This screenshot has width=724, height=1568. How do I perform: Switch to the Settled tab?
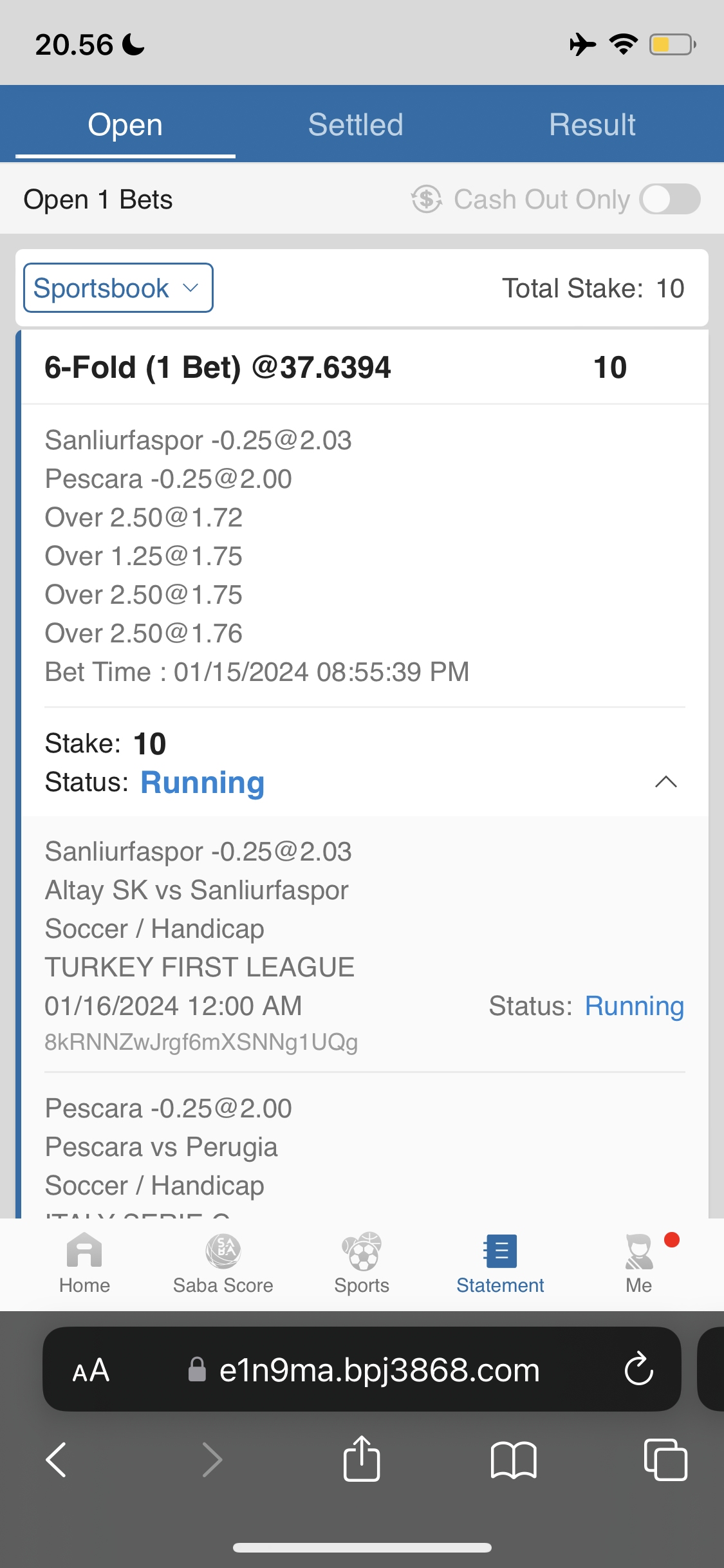tap(355, 125)
